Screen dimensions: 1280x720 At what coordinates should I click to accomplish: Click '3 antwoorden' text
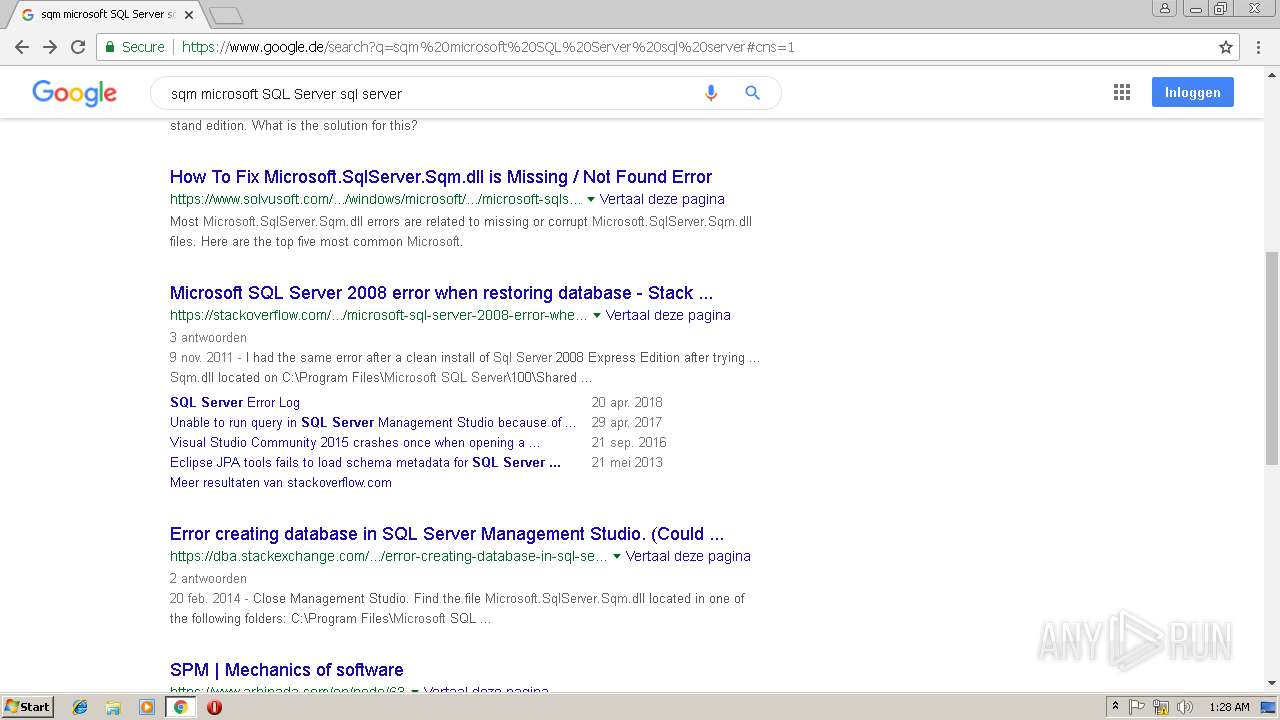pos(208,337)
